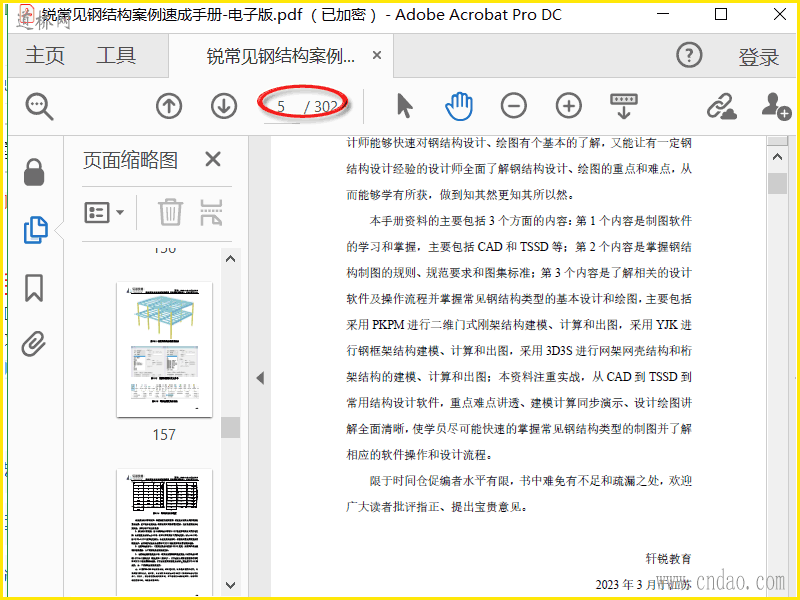800x600 pixels.
Task: Switch to the 主页 home tab
Action: tap(45, 55)
